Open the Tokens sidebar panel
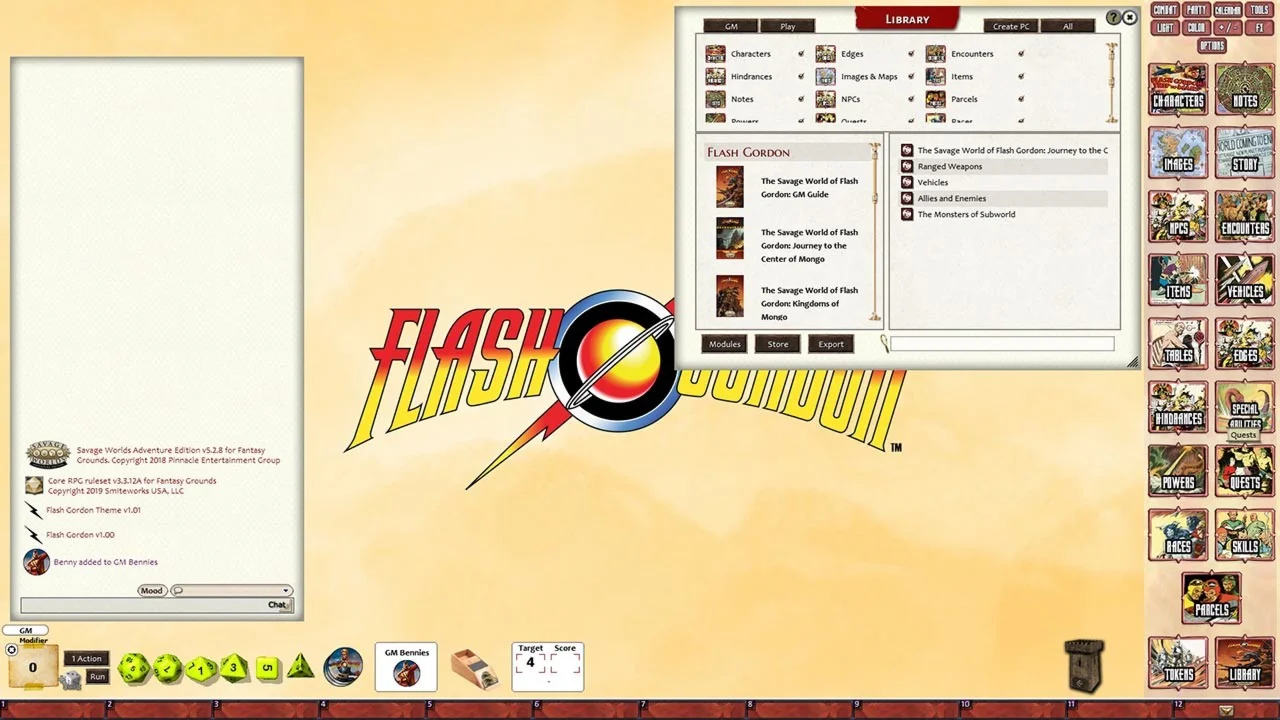Viewport: 1280px width, 720px height. coord(1178,663)
